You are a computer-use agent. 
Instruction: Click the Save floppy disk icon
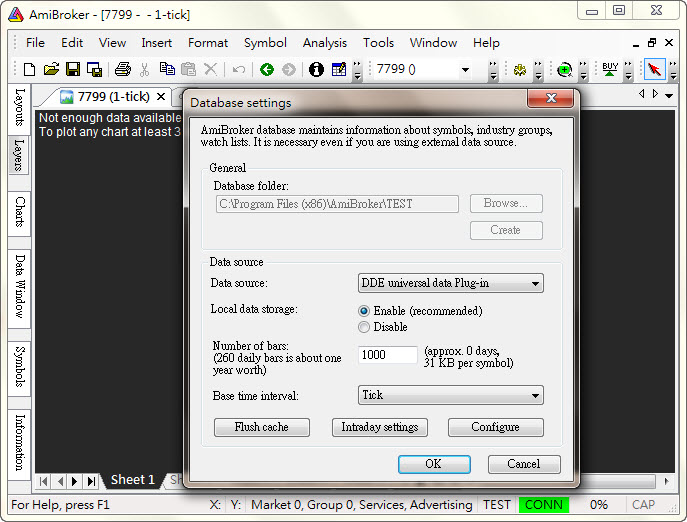tap(73, 69)
